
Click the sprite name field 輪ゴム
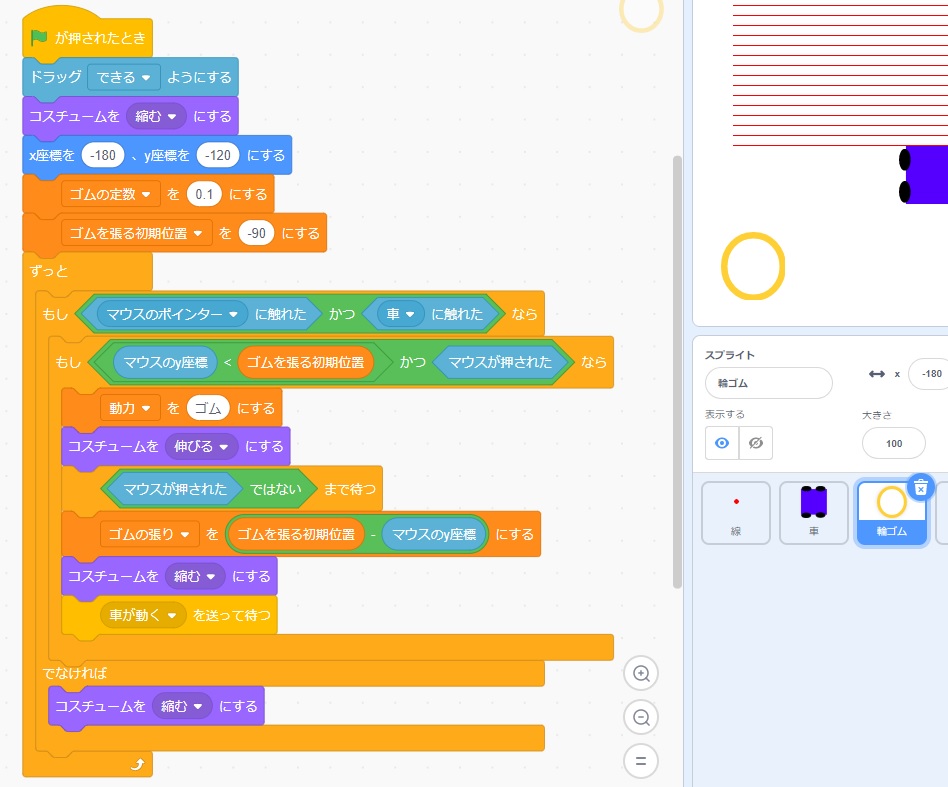[x=768, y=383]
